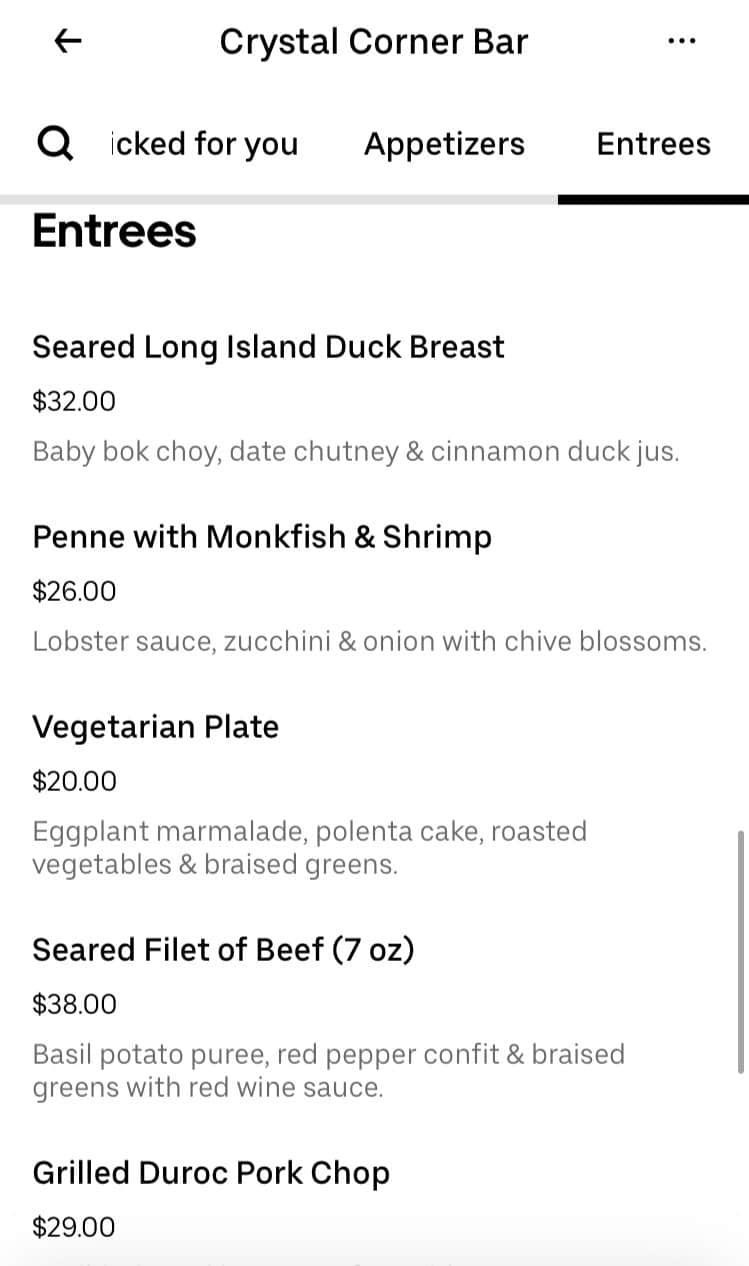Select Penne with Monkfish & Shrimp
Viewport: 749px width, 1266px height.
point(262,537)
